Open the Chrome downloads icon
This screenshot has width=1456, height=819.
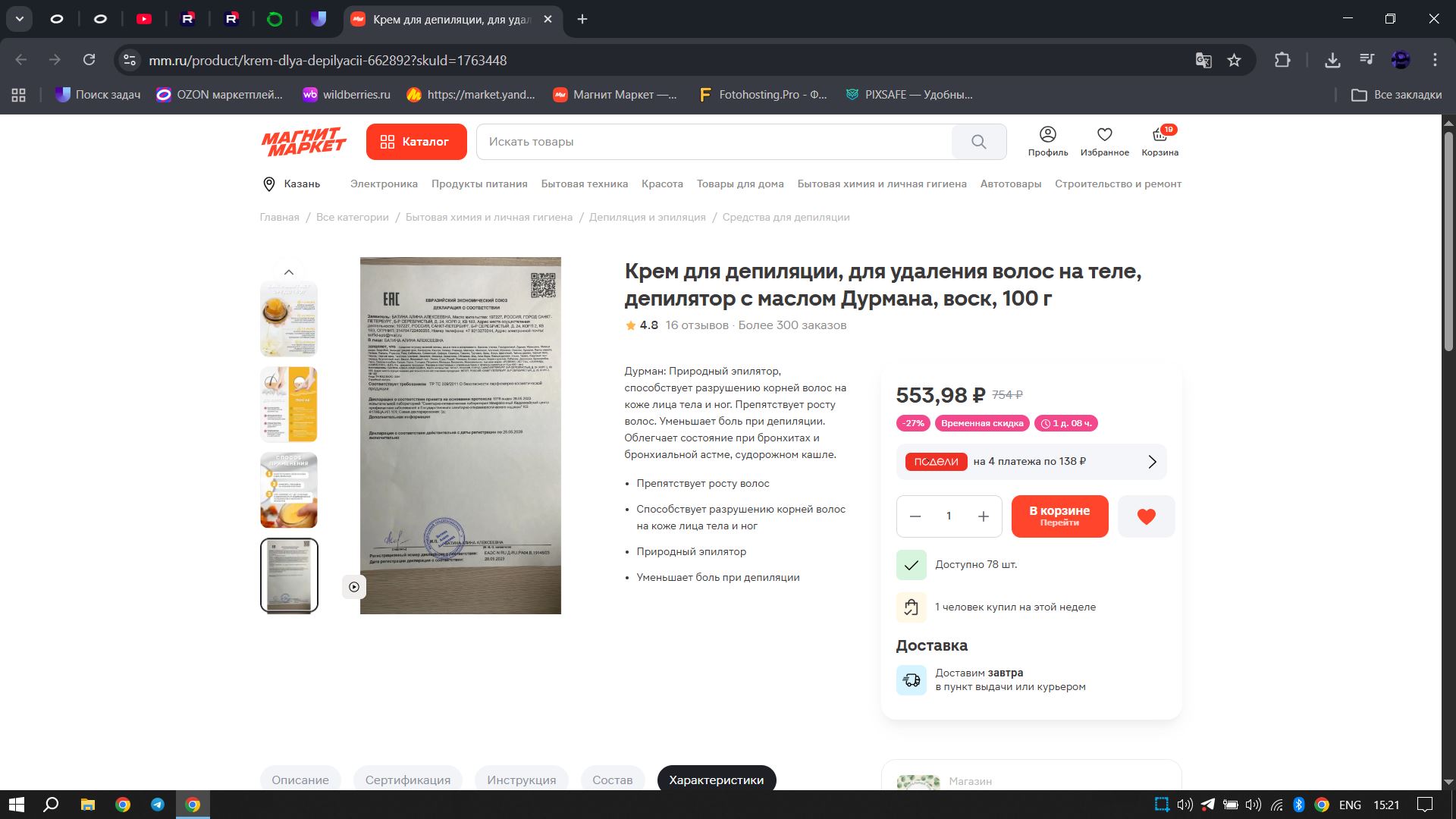coord(1332,60)
